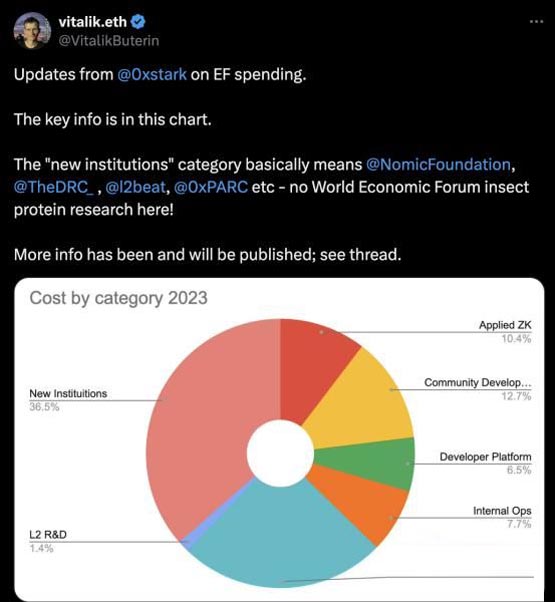
Task: Open the three-dot more options menu
Action: pos(536,22)
